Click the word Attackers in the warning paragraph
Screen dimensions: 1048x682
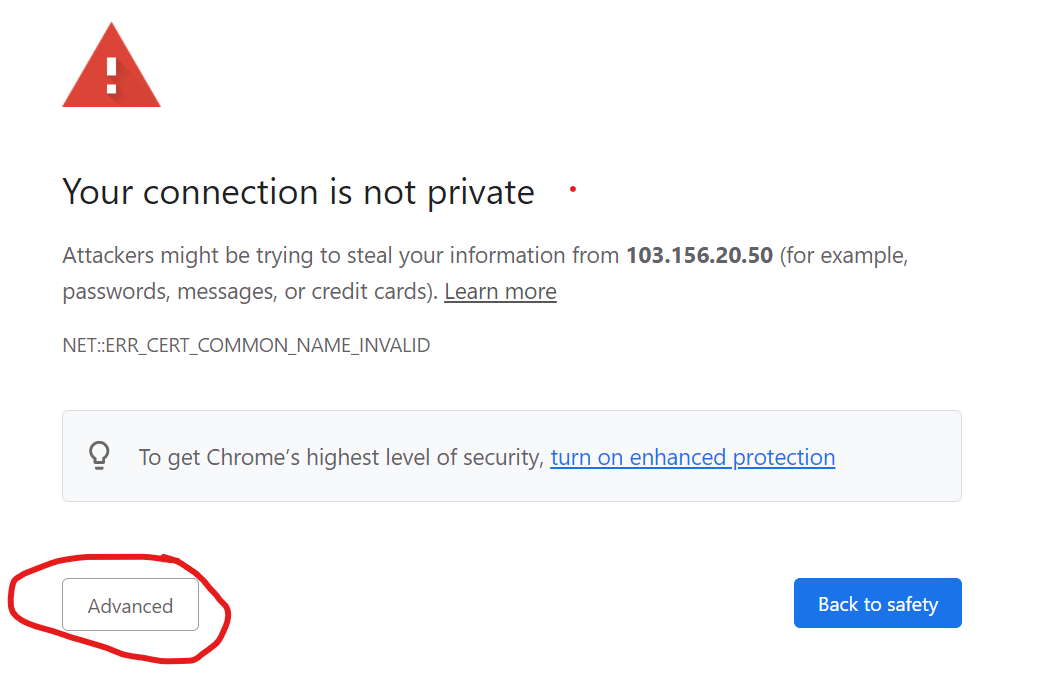coord(108,255)
